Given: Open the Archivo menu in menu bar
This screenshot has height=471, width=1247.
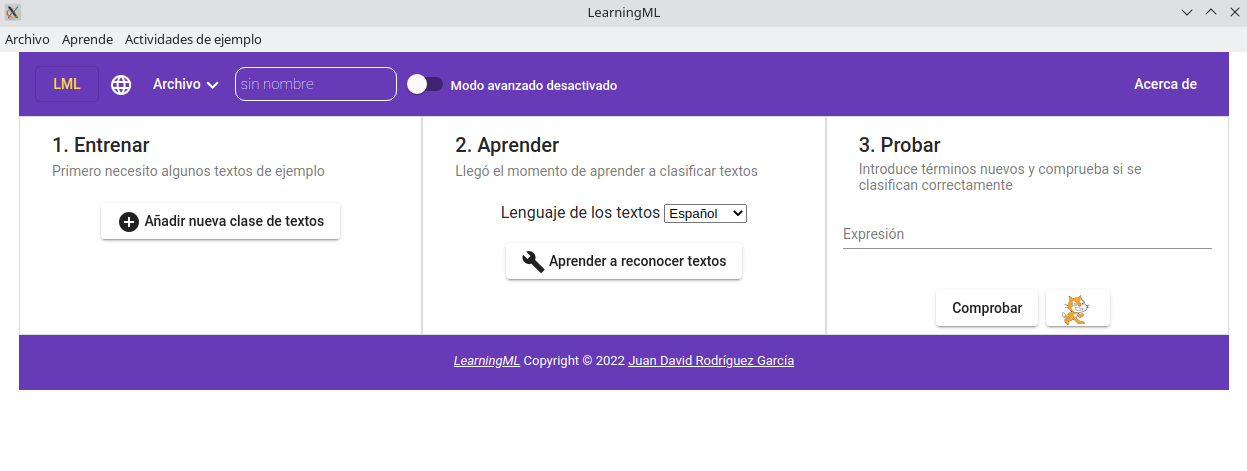Looking at the screenshot, I should (x=27, y=40).
